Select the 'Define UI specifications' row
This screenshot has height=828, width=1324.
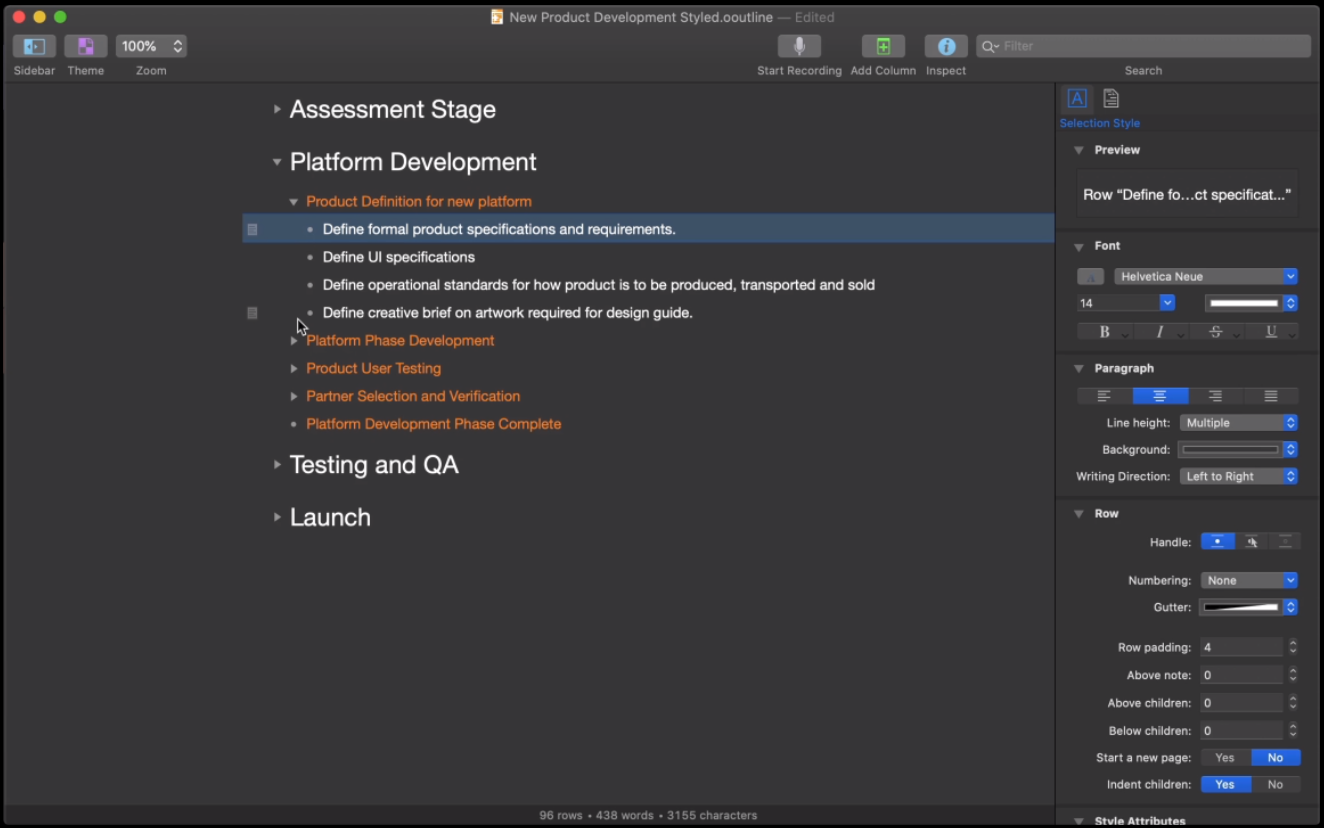click(x=648, y=257)
